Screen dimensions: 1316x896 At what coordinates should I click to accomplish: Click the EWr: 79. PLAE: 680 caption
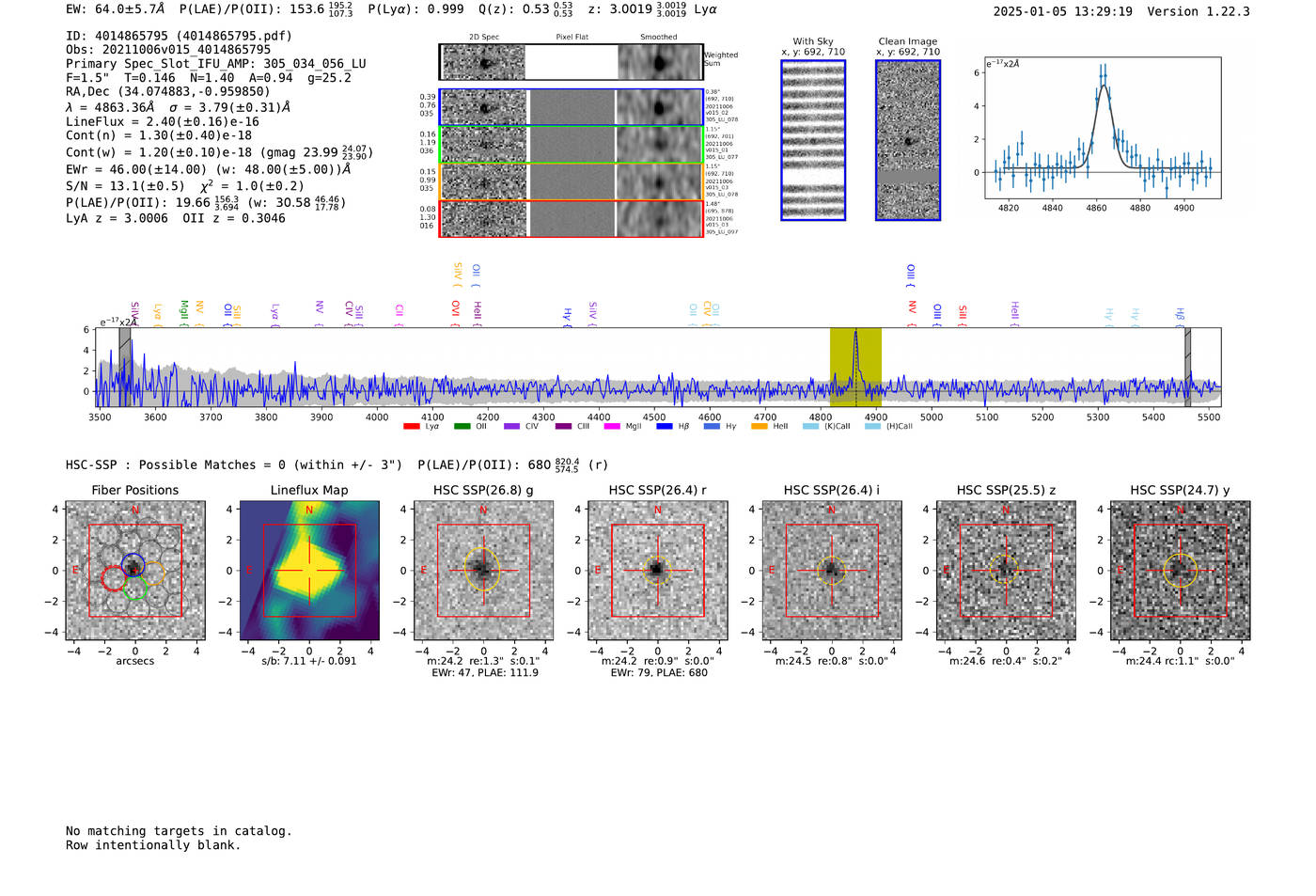tap(658, 673)
